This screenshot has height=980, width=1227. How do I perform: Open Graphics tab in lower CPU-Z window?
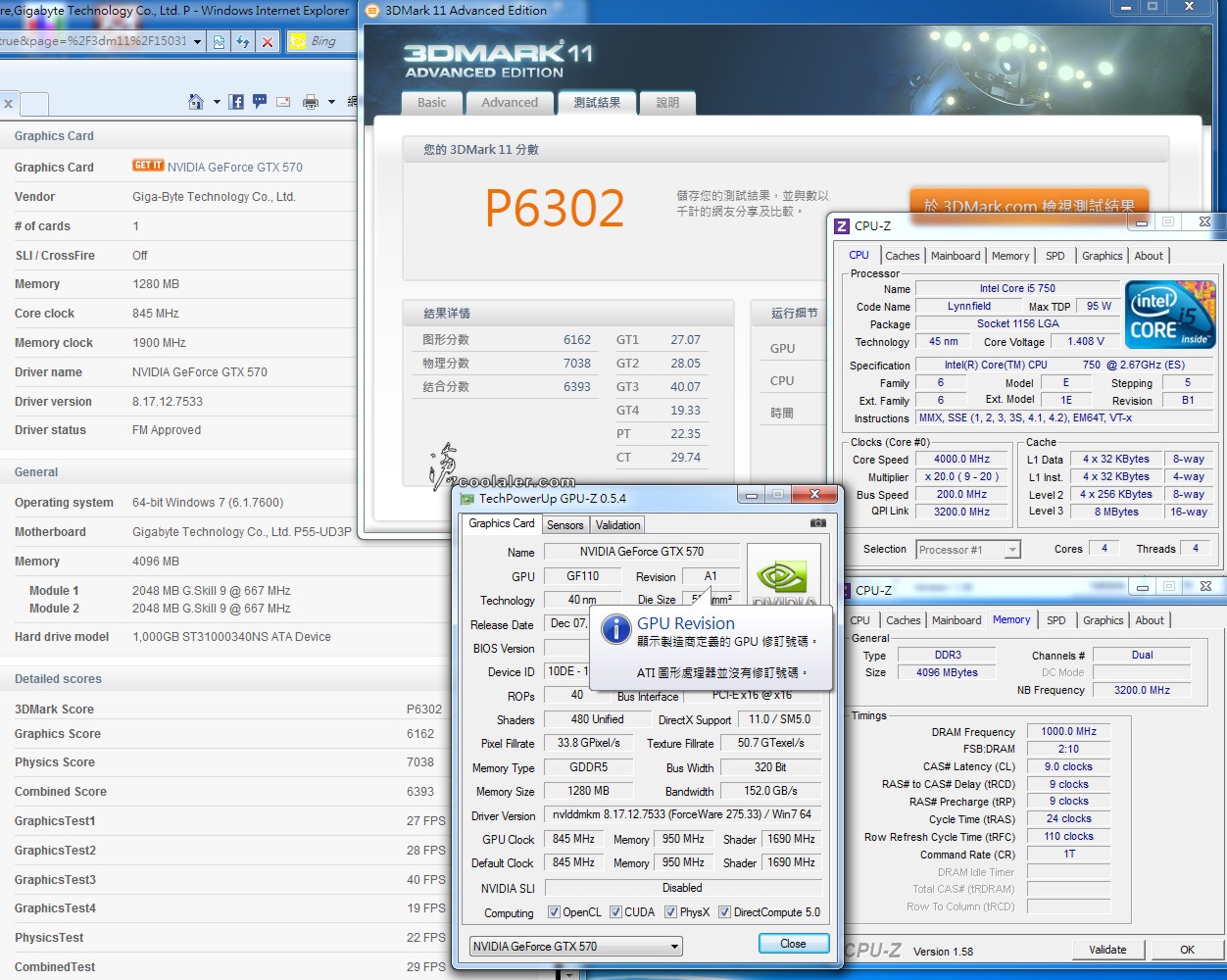[x=1104, y=620]
